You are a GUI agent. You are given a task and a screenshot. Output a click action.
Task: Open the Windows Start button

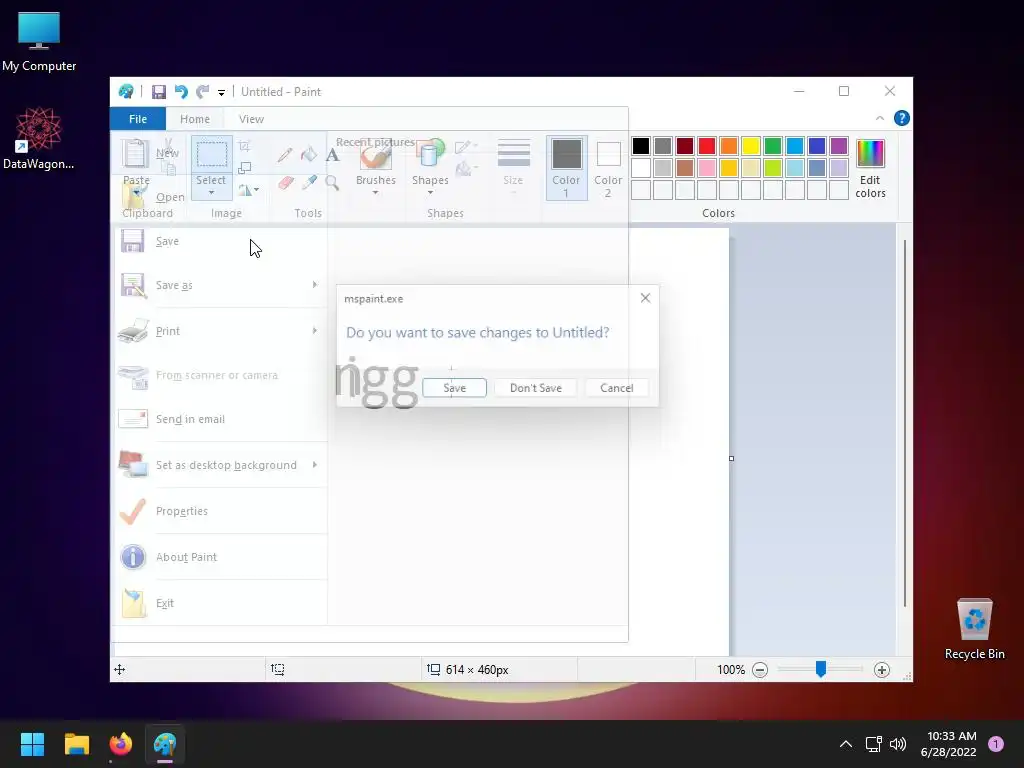click(32, 744)
